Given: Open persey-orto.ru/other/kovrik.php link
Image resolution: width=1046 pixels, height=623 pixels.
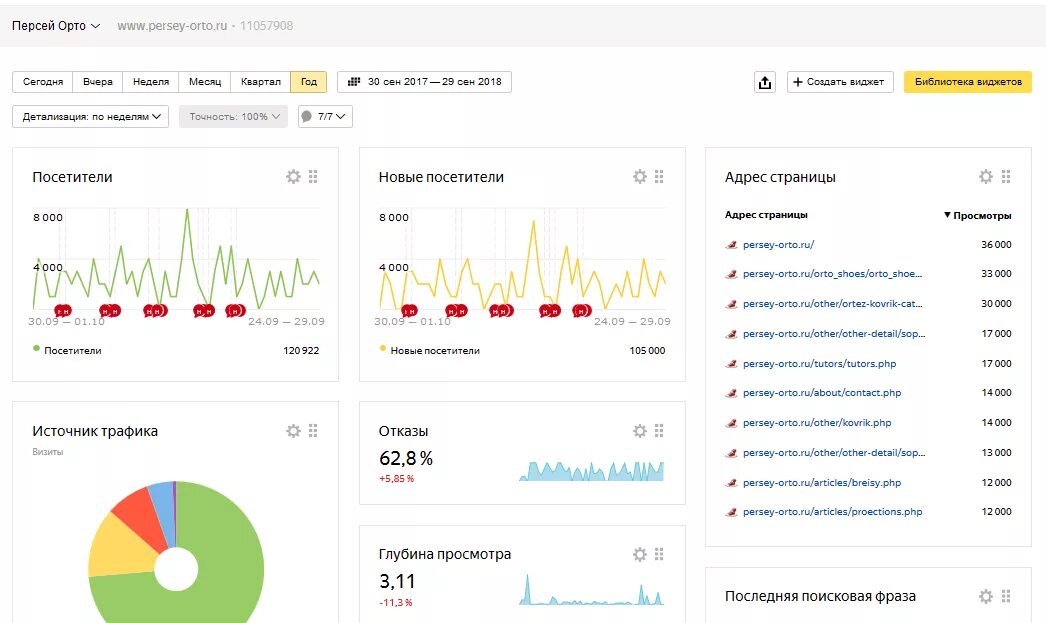Looking at the screenshot, I should pos(817,423).
